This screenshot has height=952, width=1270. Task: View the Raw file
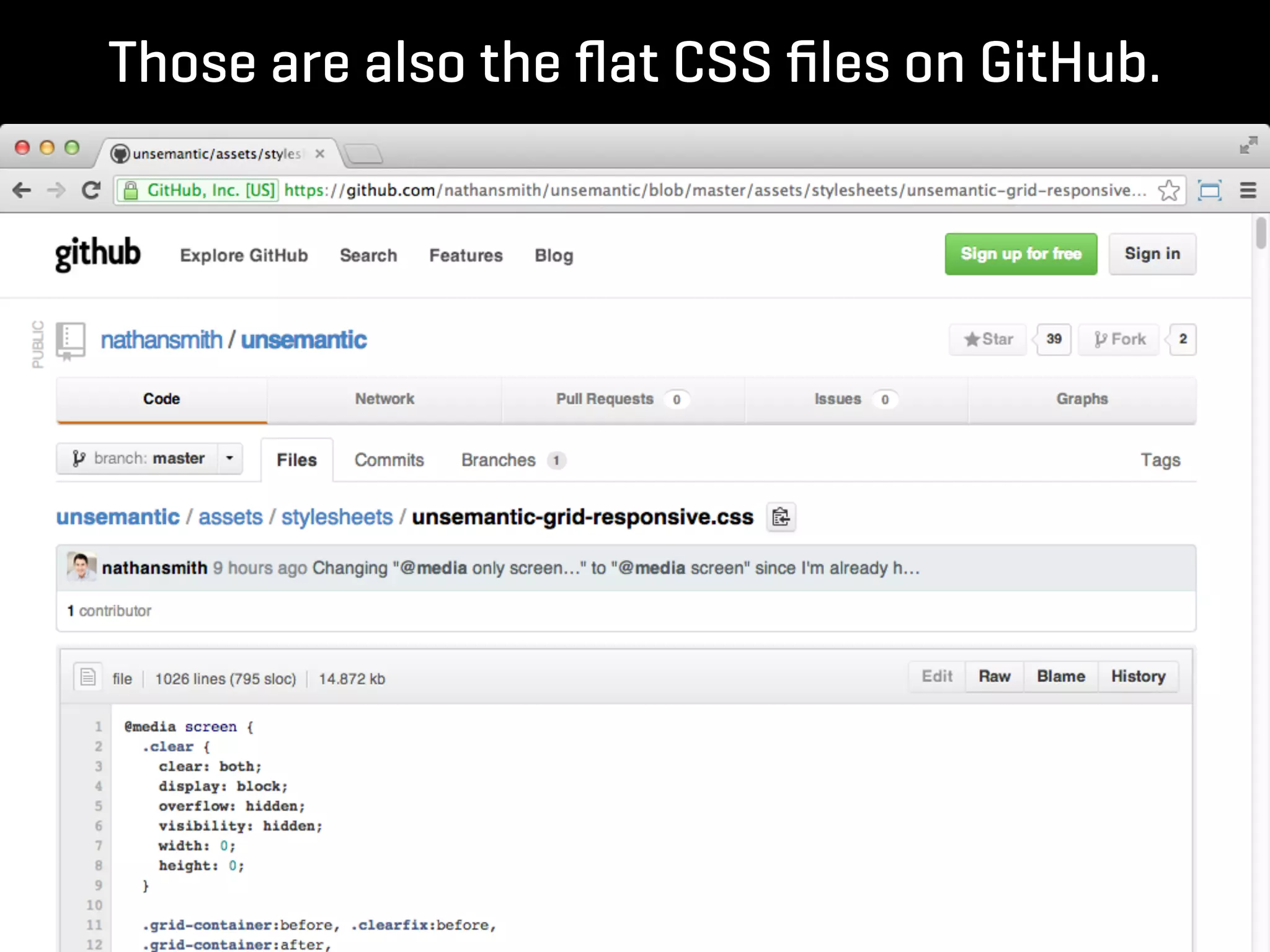[x=994, y=676]
